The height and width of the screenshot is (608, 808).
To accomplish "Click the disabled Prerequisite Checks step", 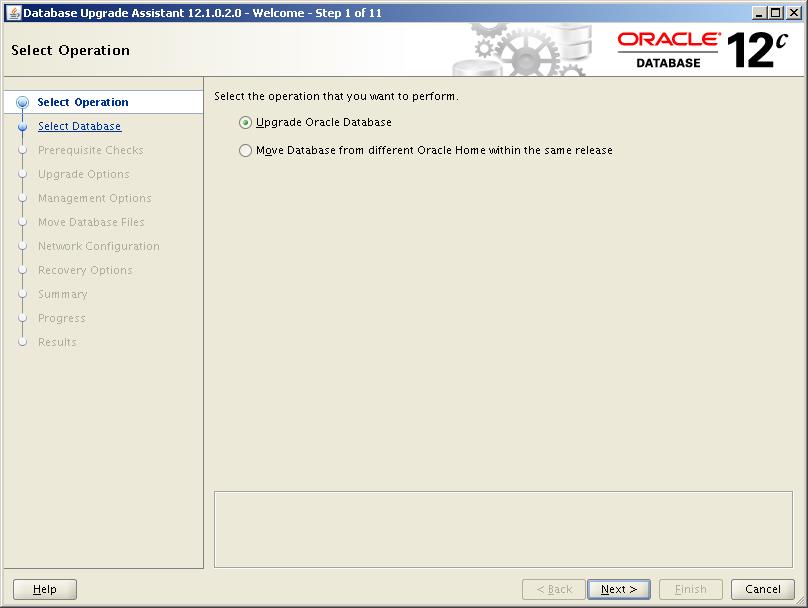I will coord(91,150).
